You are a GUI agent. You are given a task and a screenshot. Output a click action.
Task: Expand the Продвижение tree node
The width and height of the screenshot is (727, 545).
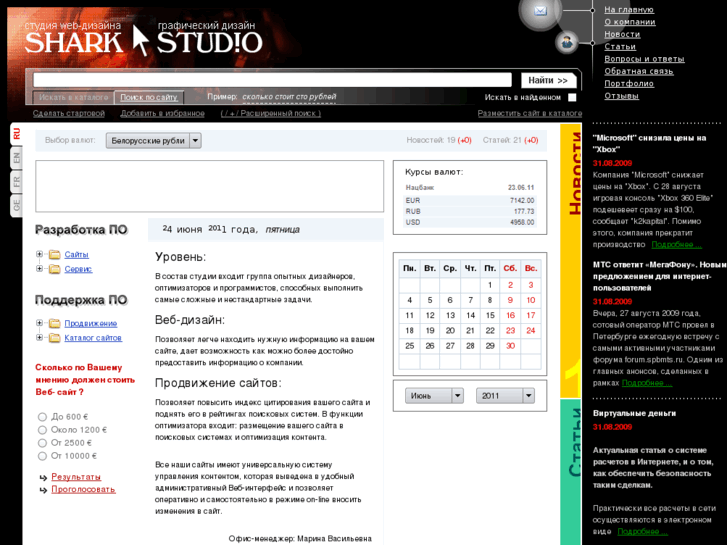(39, 323)
